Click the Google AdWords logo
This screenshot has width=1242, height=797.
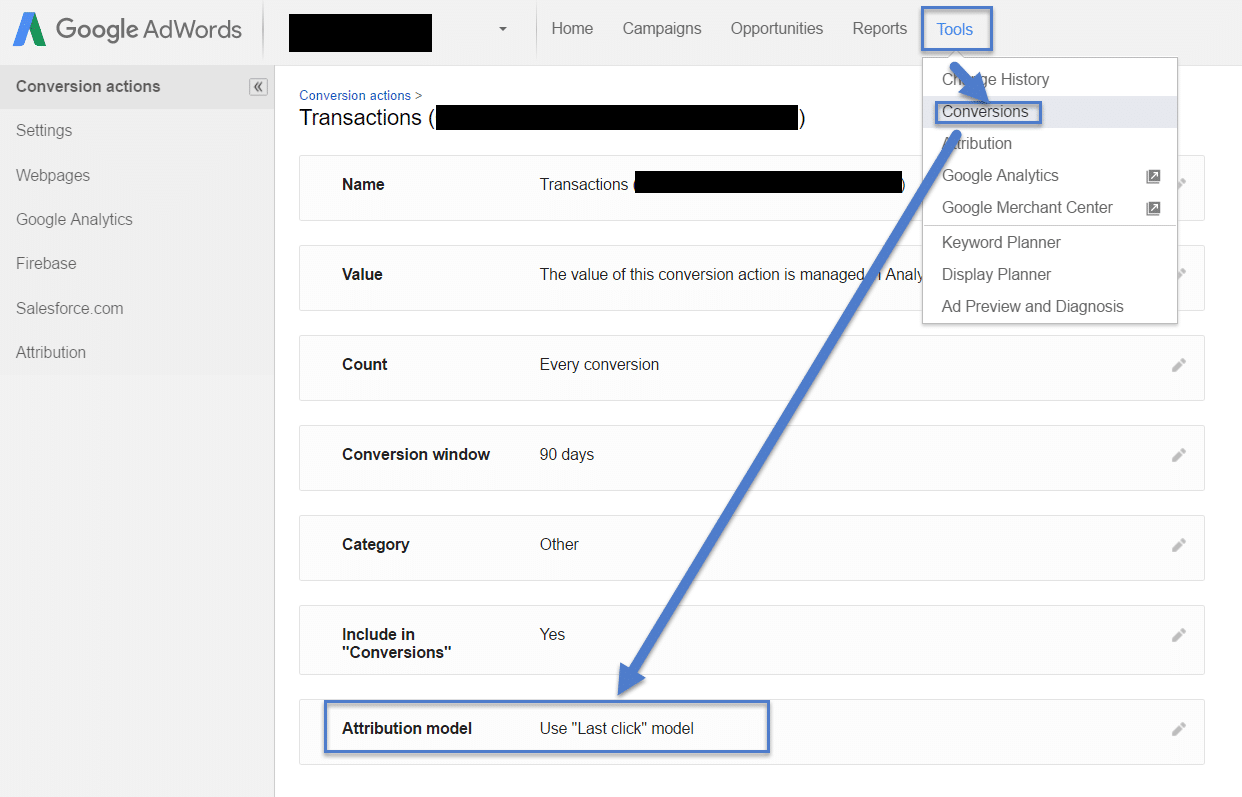tap(127, 30)
